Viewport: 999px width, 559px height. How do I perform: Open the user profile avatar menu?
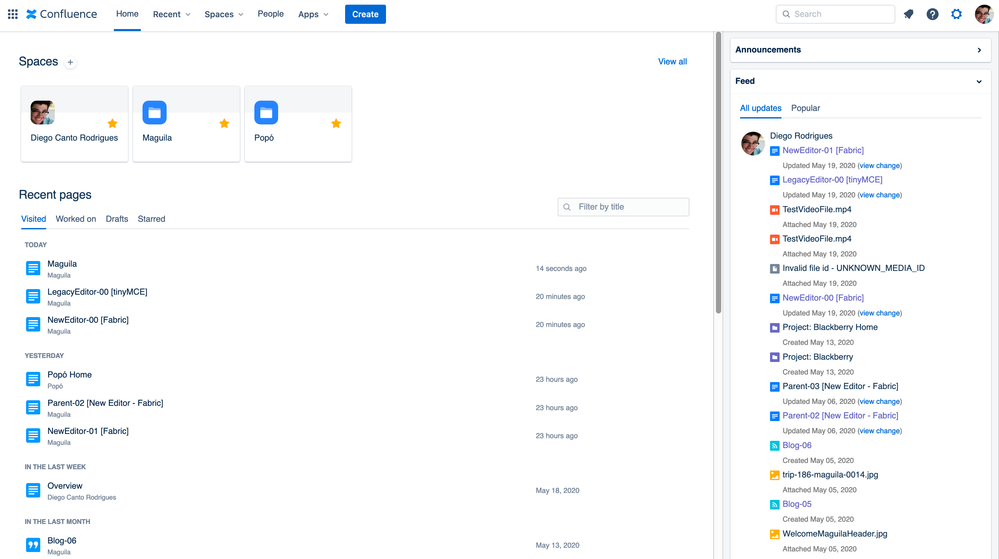[x=984, y=14]
